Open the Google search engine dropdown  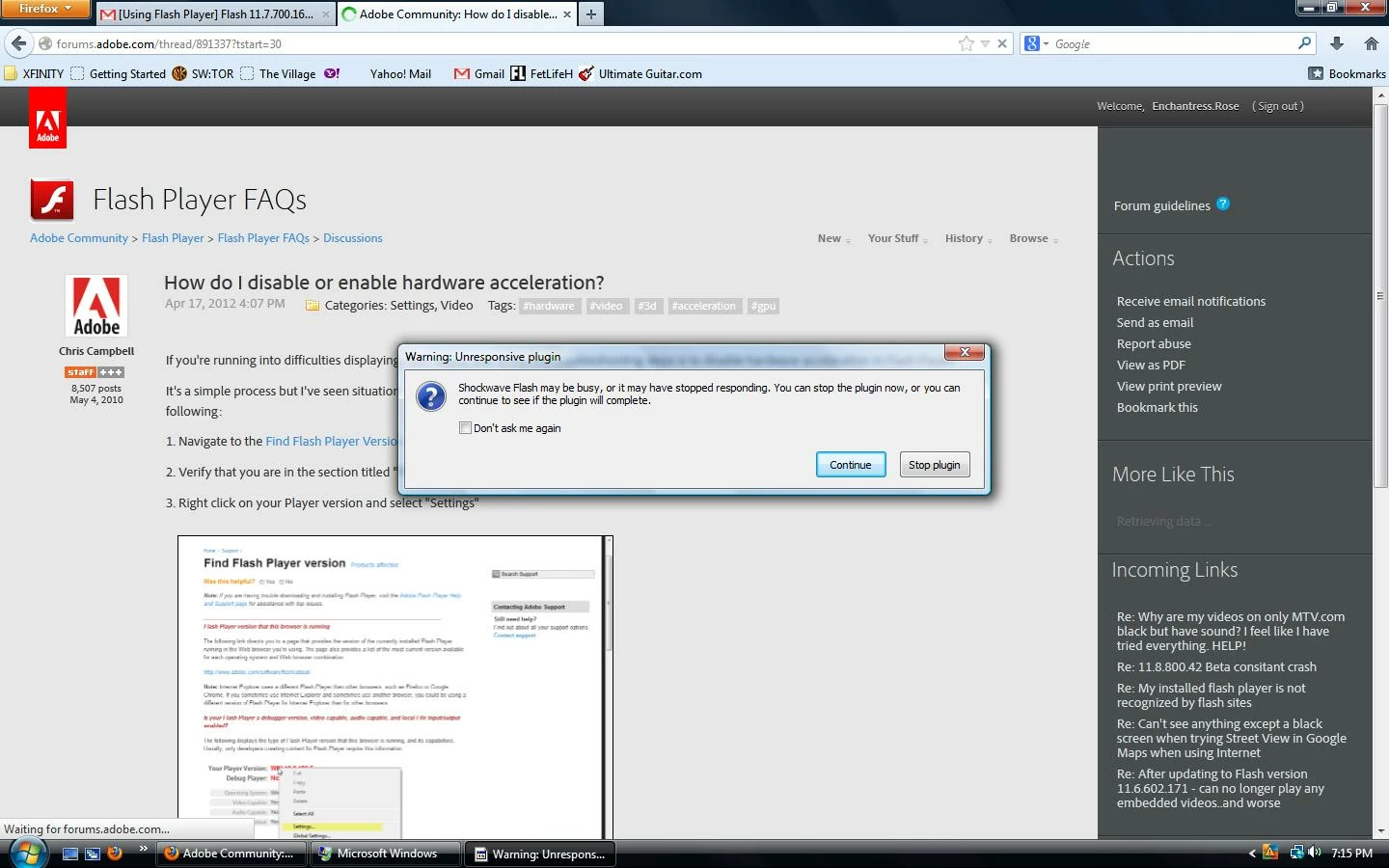coord(1037,43)
